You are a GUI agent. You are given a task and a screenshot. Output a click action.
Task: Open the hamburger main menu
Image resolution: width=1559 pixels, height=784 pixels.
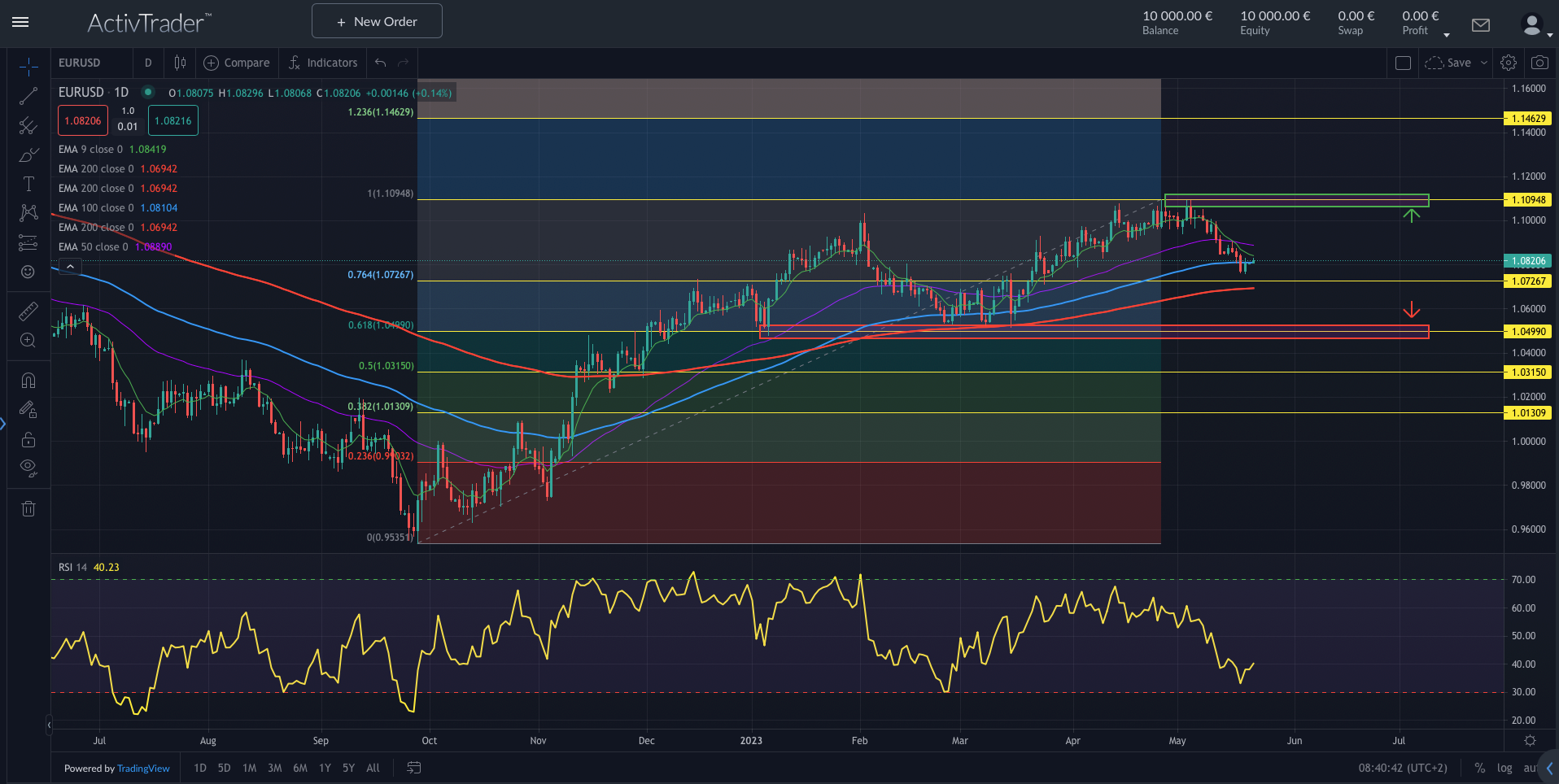20,22
